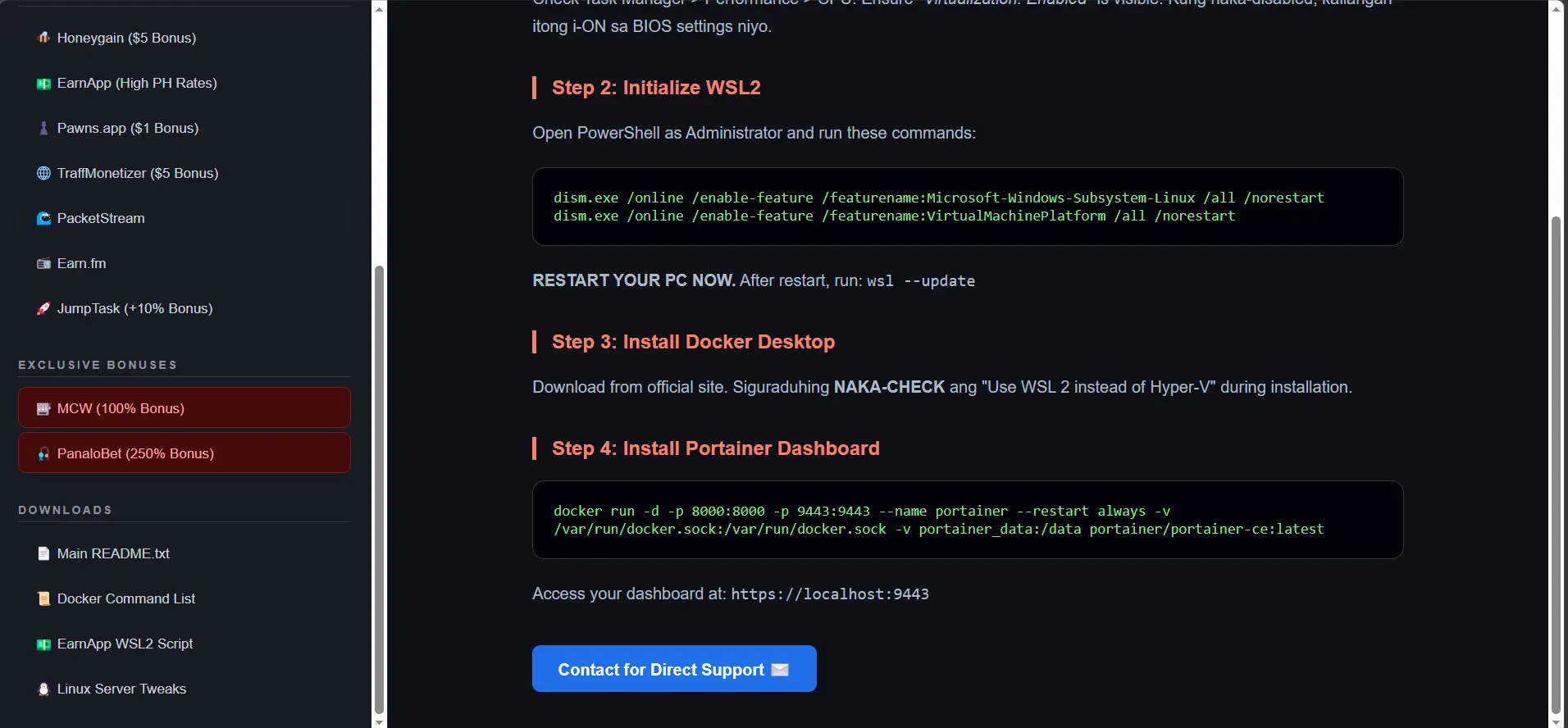Click the Step 2: Initialize WSL2 heading
1568x728 pixels.
point(656,88)
